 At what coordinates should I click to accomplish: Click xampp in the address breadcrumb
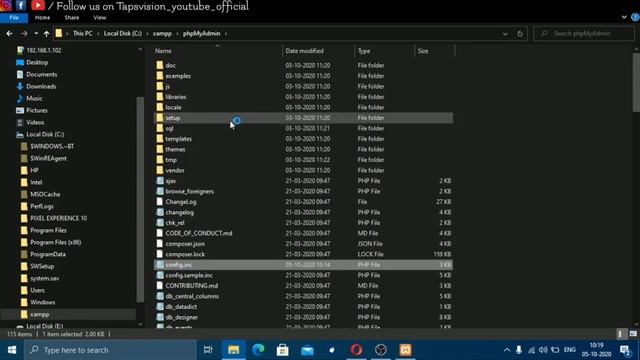[x=162, y=33]
